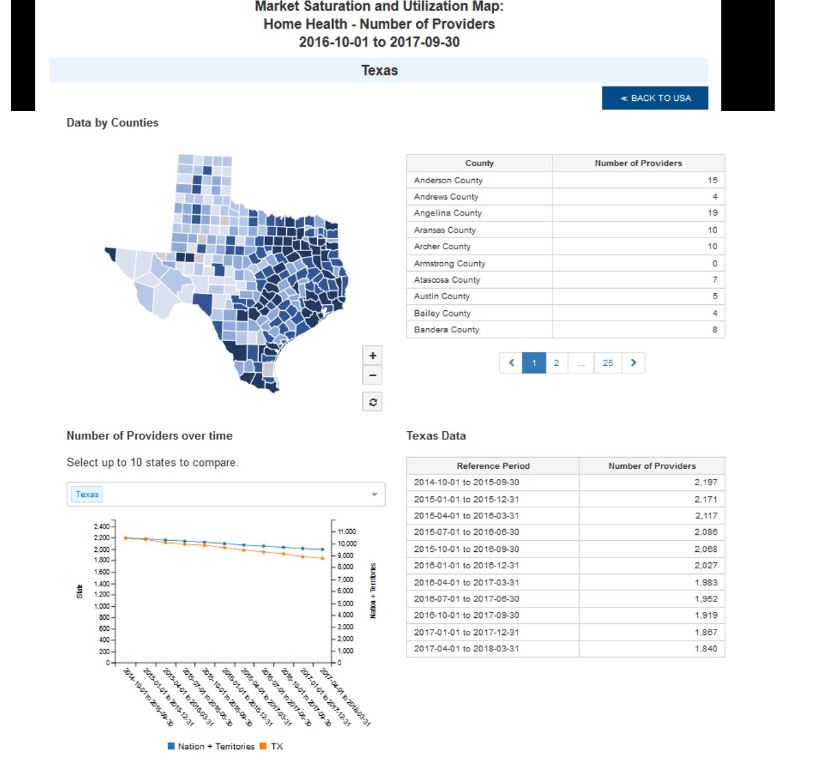Select page 1 in the pagination

point(533,363)
